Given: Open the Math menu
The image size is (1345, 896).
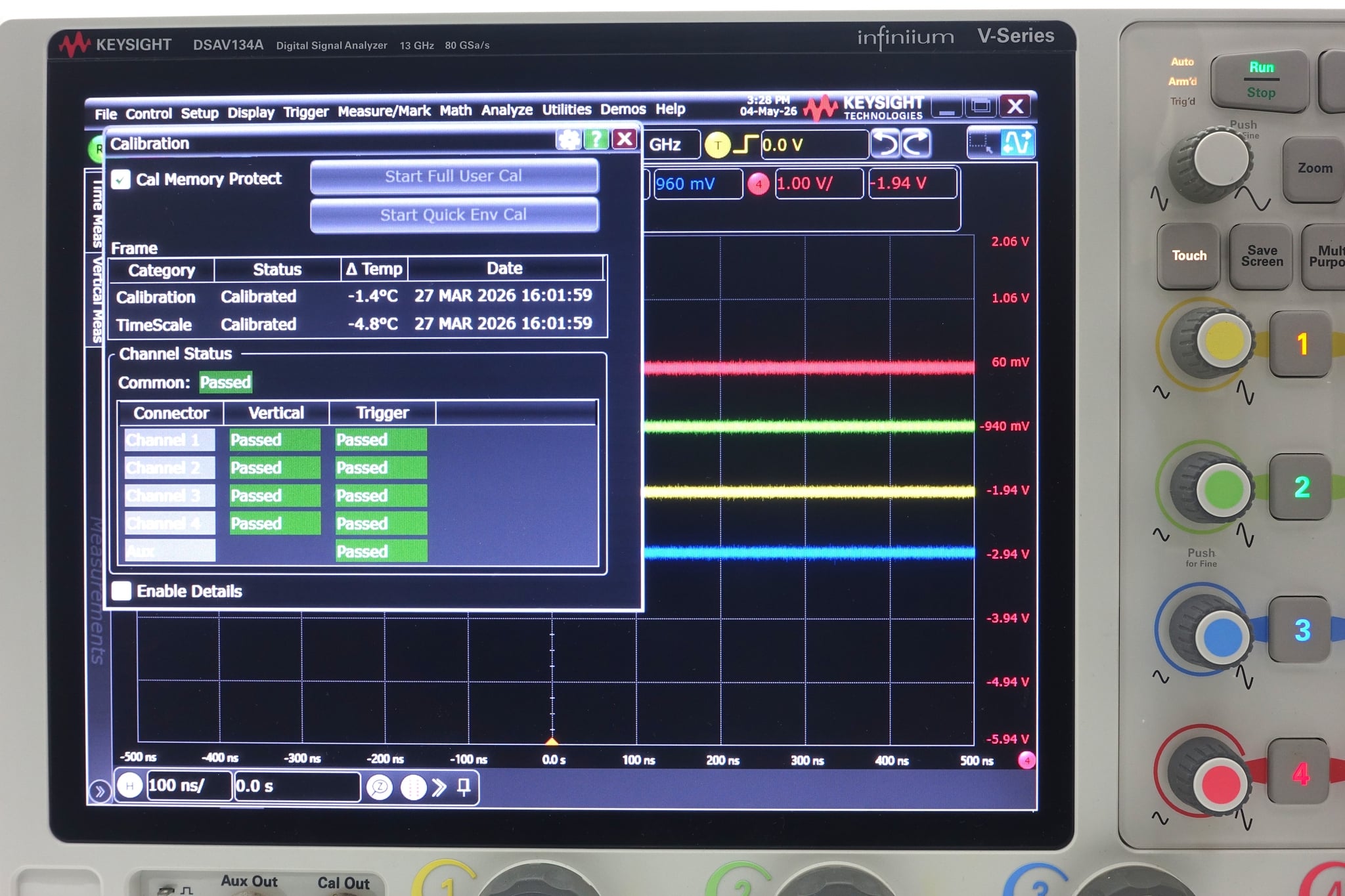Looking at the screenshot, I should click(456, 110).
